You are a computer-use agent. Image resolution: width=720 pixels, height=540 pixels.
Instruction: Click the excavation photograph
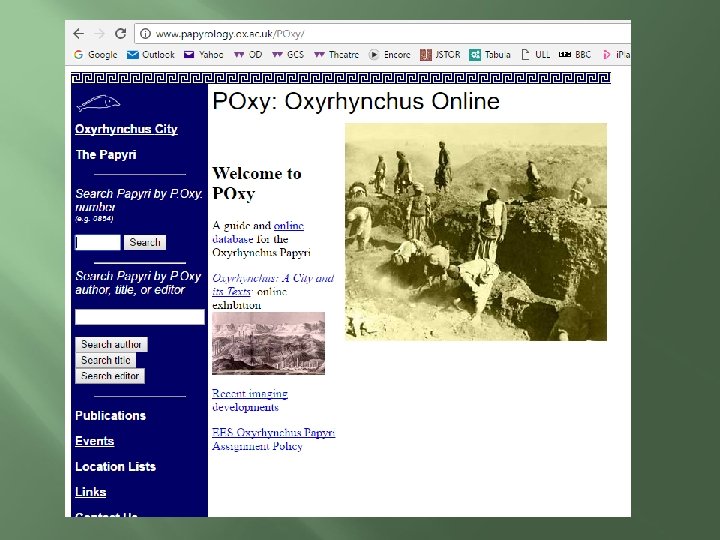tap(476, 232)
